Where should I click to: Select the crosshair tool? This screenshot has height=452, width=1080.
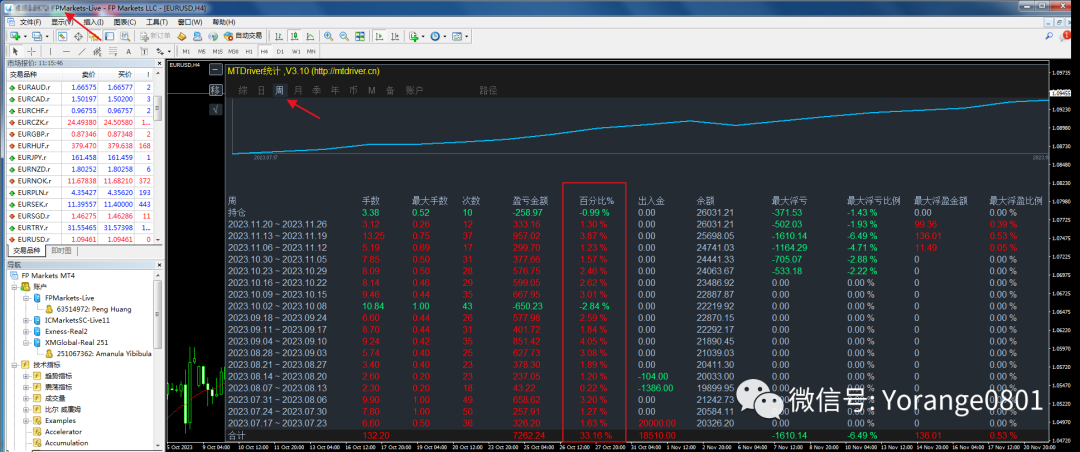coord(32,51)
